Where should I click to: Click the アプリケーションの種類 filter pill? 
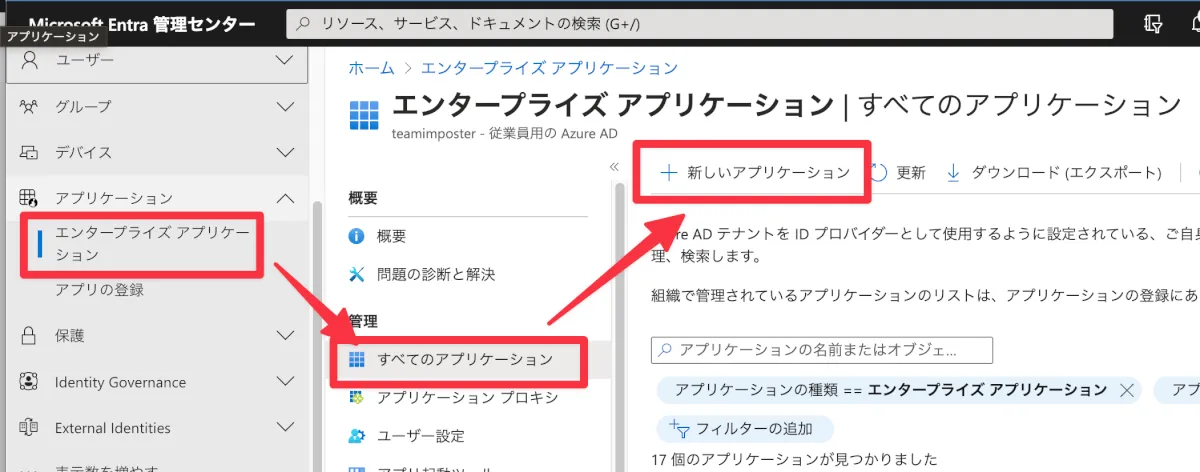point(899,390)
